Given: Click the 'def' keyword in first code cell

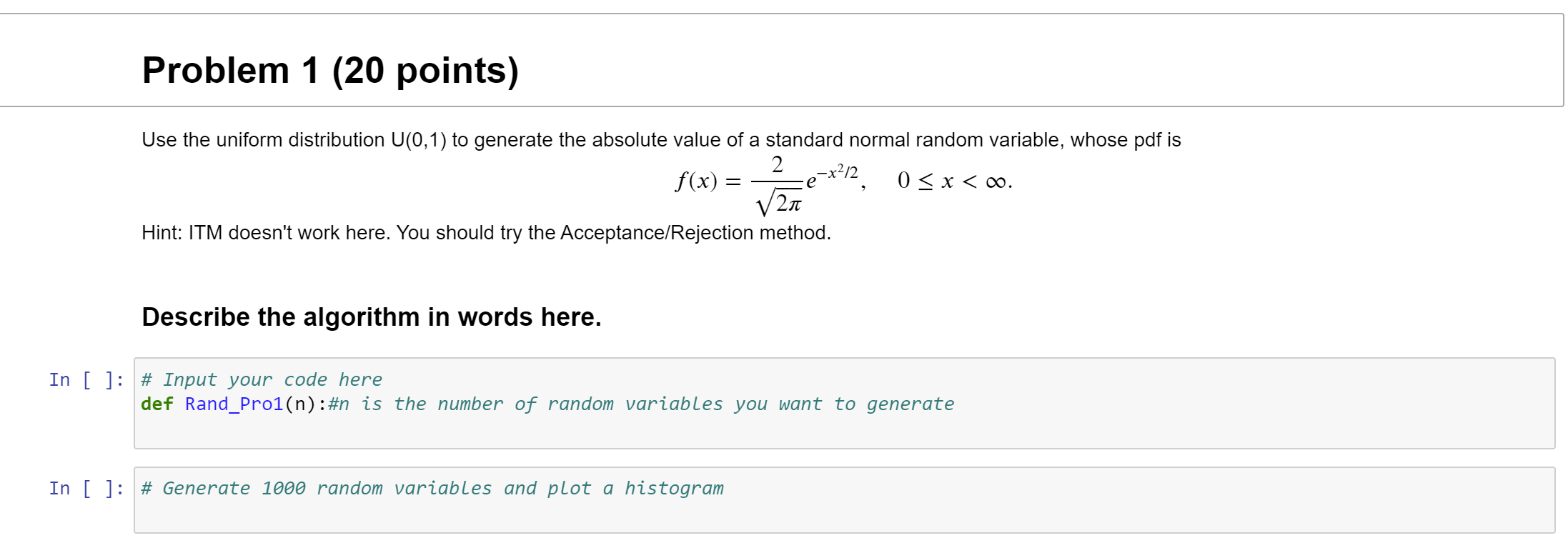Looking at the screenshot, I should point(157,404).
